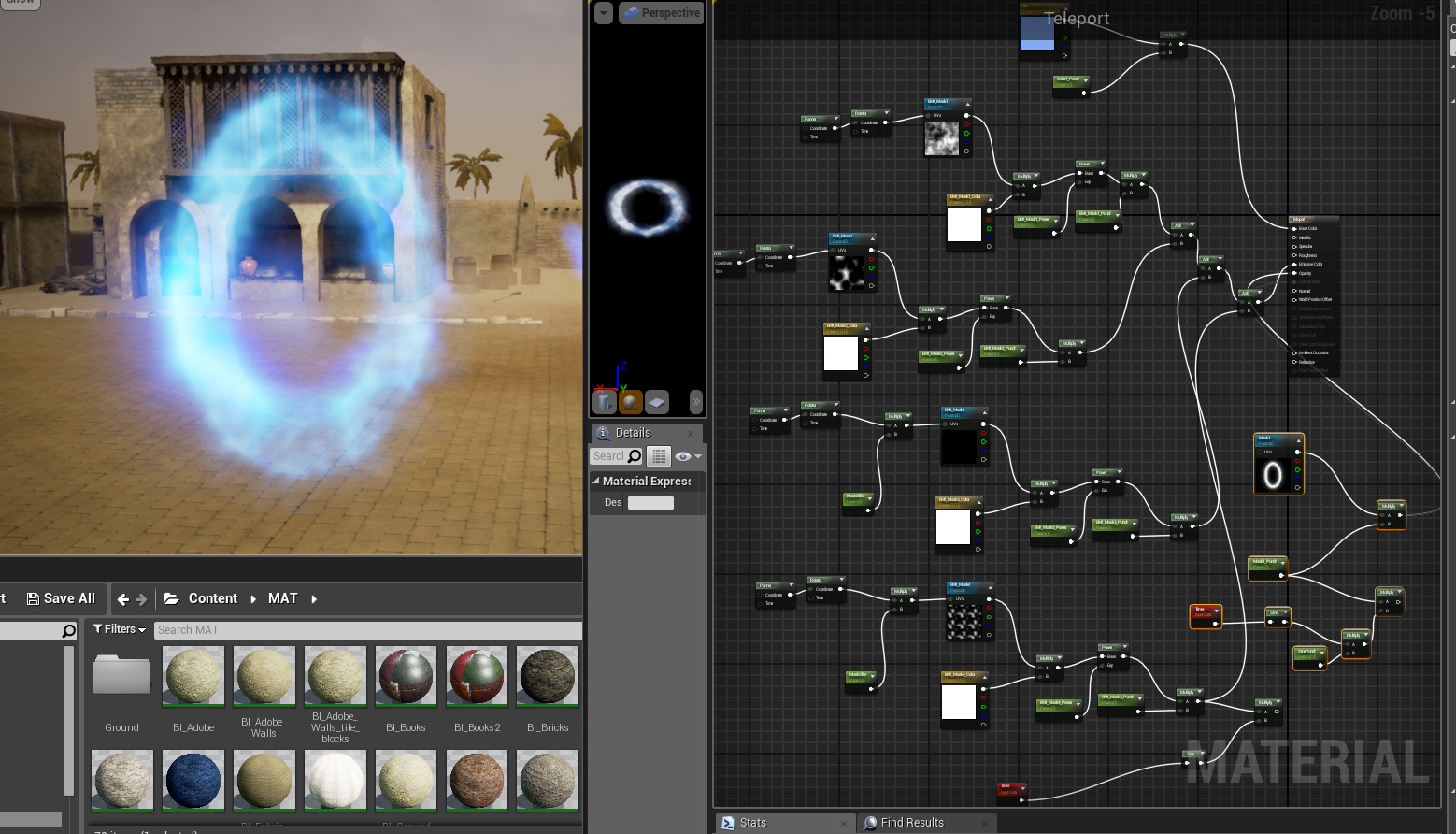Switch viewport Perspective view mode

(x=662, y=13)
